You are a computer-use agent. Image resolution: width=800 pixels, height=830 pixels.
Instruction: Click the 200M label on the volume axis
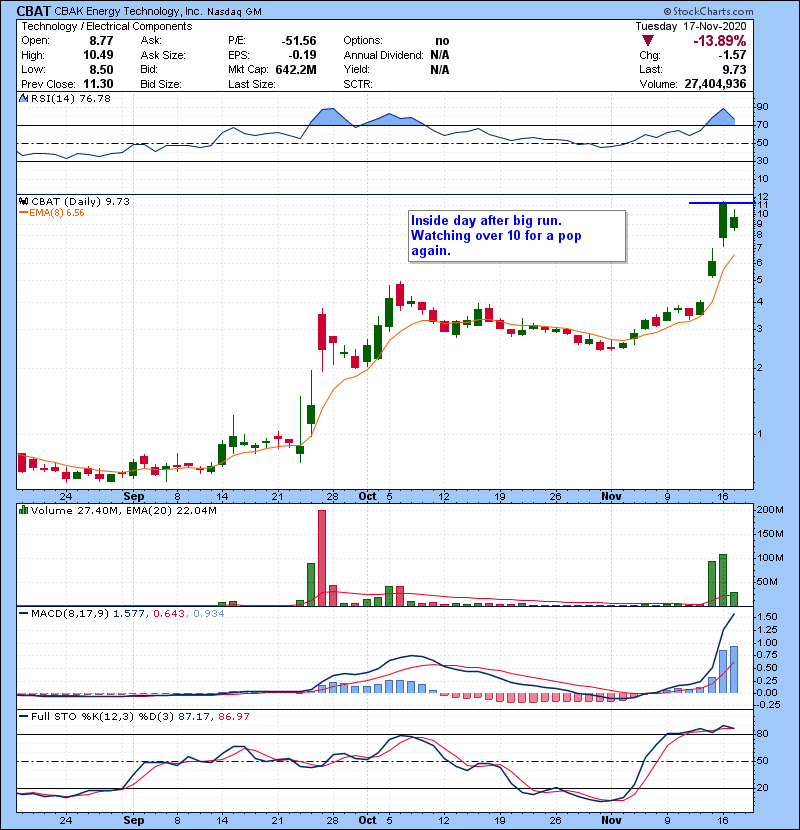(x=770, y=510)
